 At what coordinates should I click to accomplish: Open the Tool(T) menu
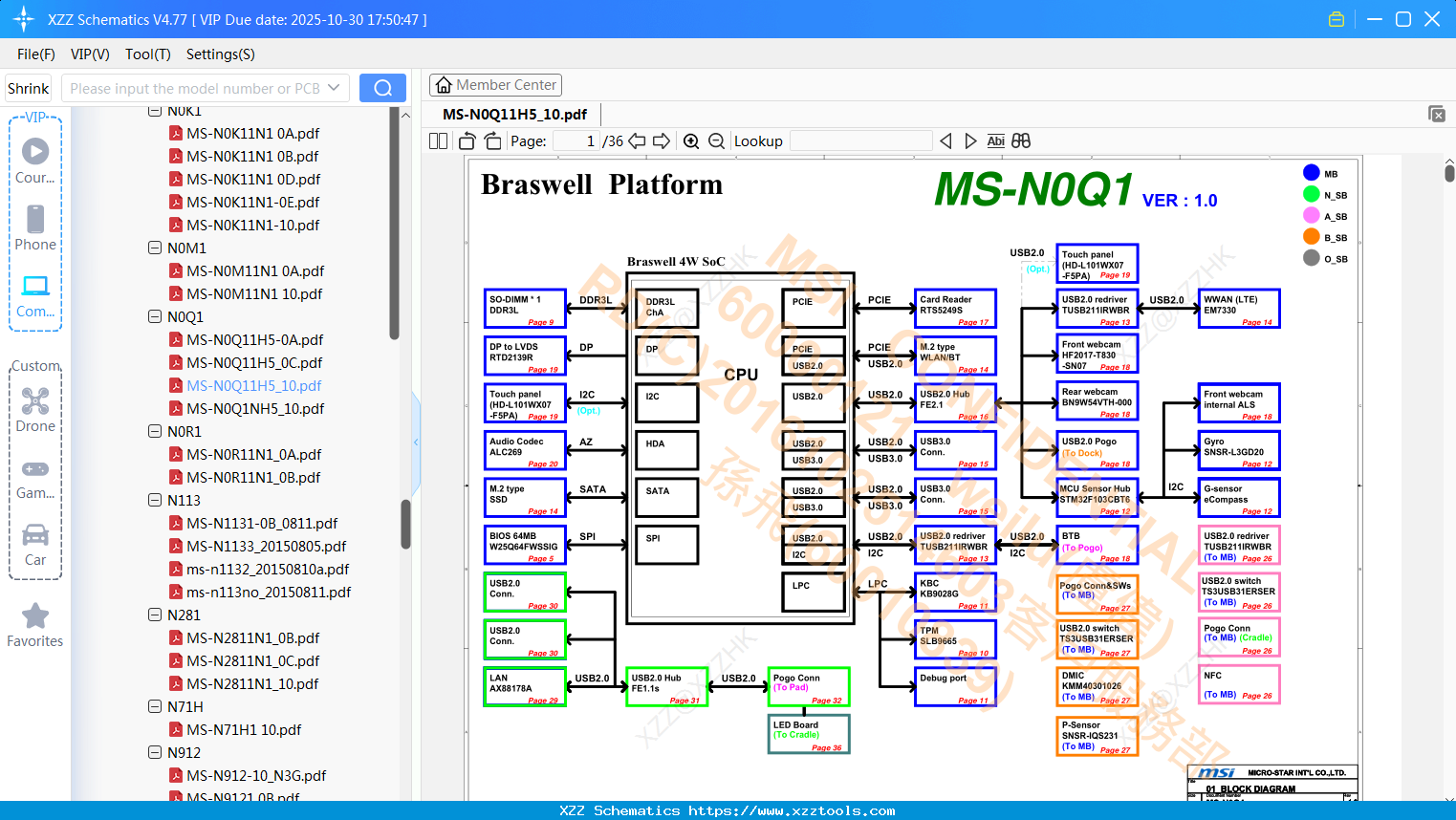point(148,54)
